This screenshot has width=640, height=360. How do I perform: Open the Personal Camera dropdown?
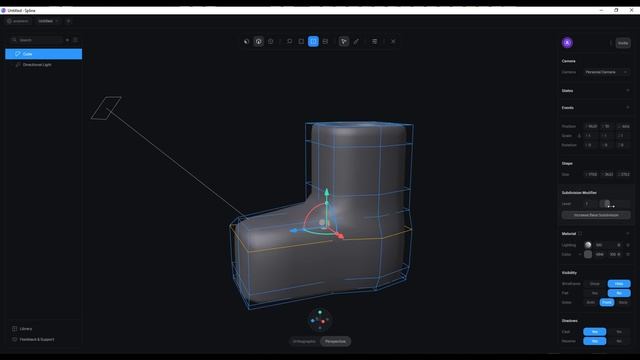tap(607, 72)
